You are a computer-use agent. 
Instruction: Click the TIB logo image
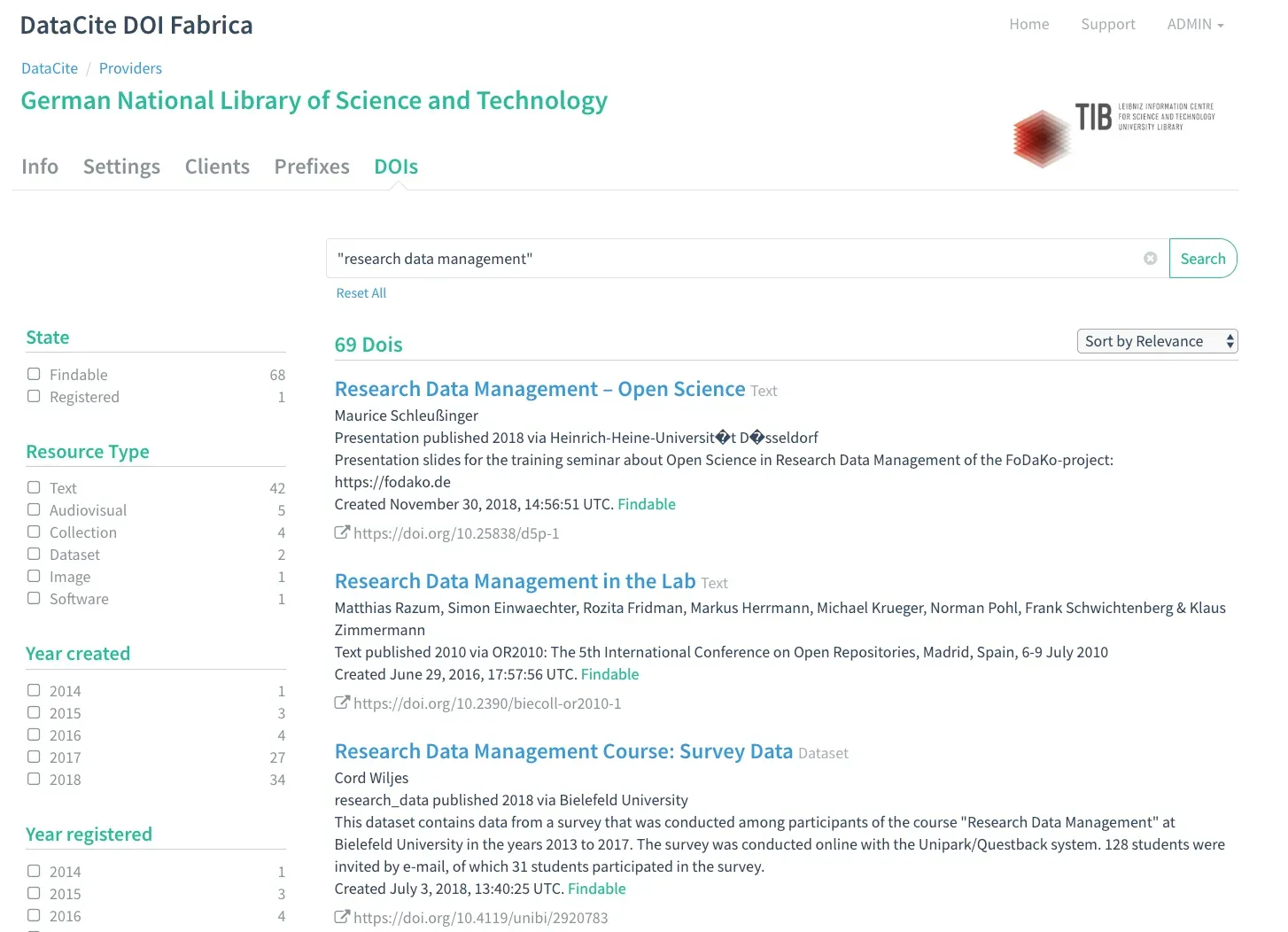(x=1113, y=133)
